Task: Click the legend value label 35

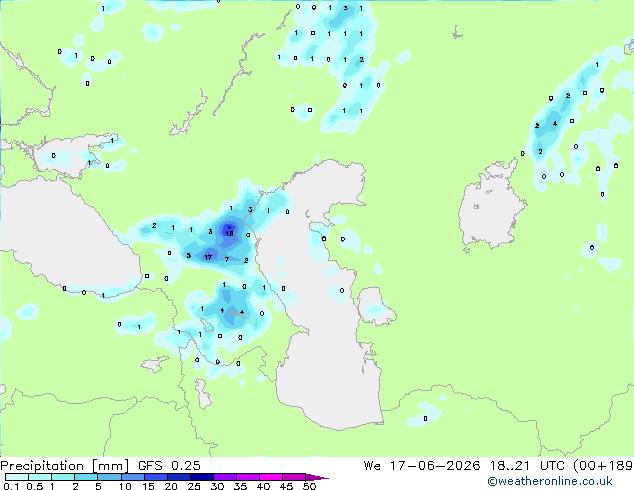Action: pyautogui.click(x=240, y=486)
